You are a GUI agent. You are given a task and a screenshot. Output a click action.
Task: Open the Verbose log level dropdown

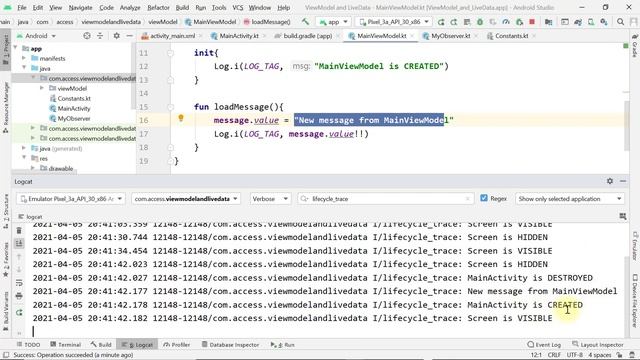pyautogui.click(x=270, y=199)
